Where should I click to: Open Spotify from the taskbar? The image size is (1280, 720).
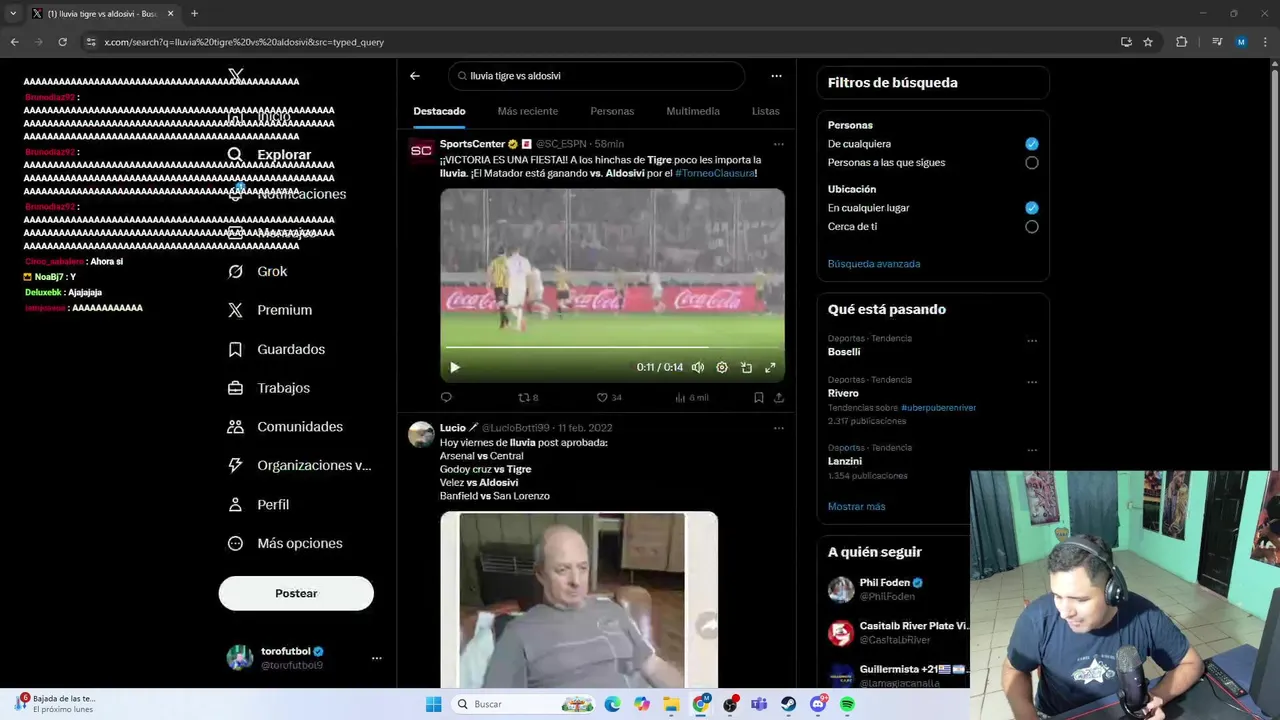tap(847, 704)
